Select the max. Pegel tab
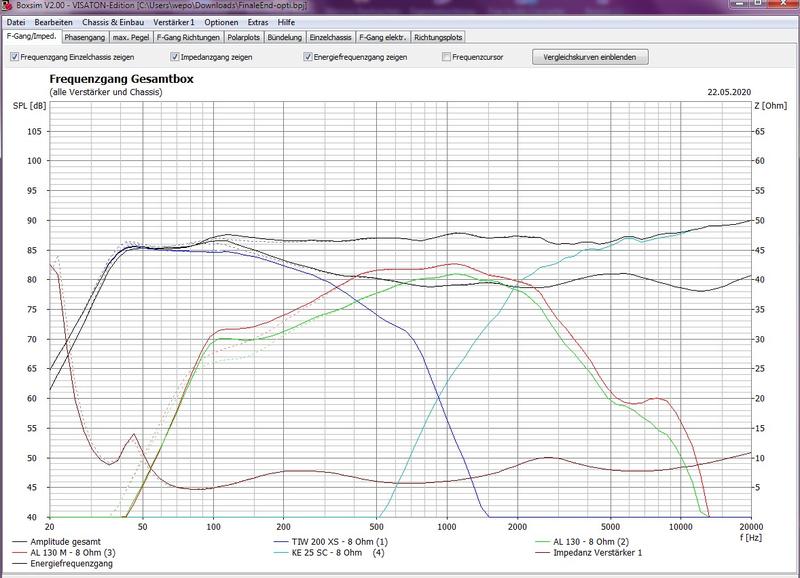800x578 pixels. [x=131, y=37]
